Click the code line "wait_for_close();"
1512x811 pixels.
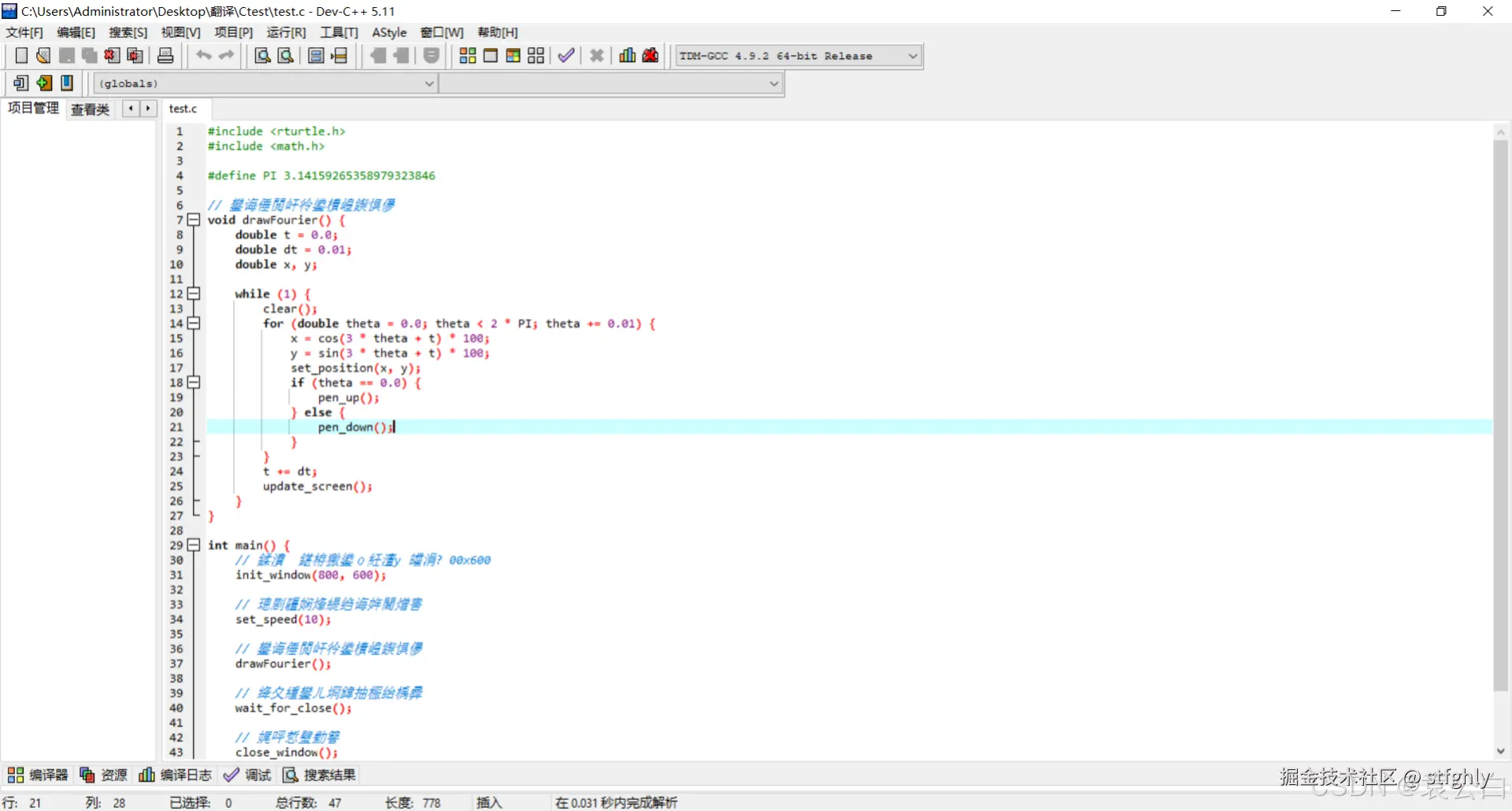coord(293,708)
